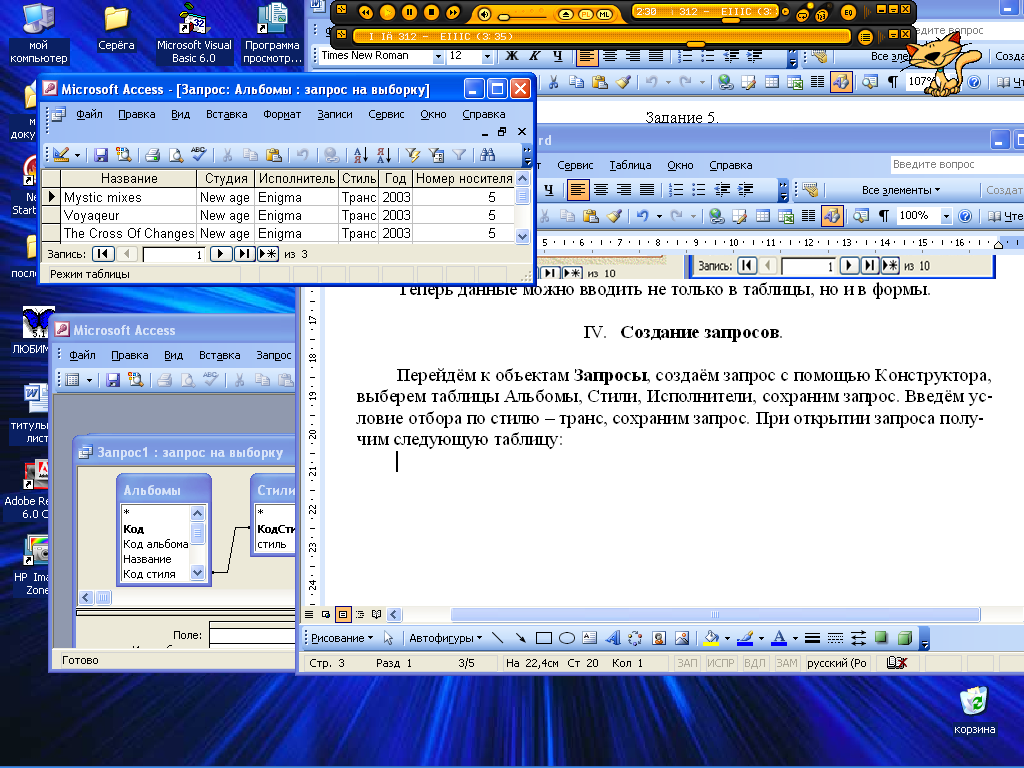
Task: Click Sort Ascending in the Альбомы query toolbar
Action: (x=360, y=155)
